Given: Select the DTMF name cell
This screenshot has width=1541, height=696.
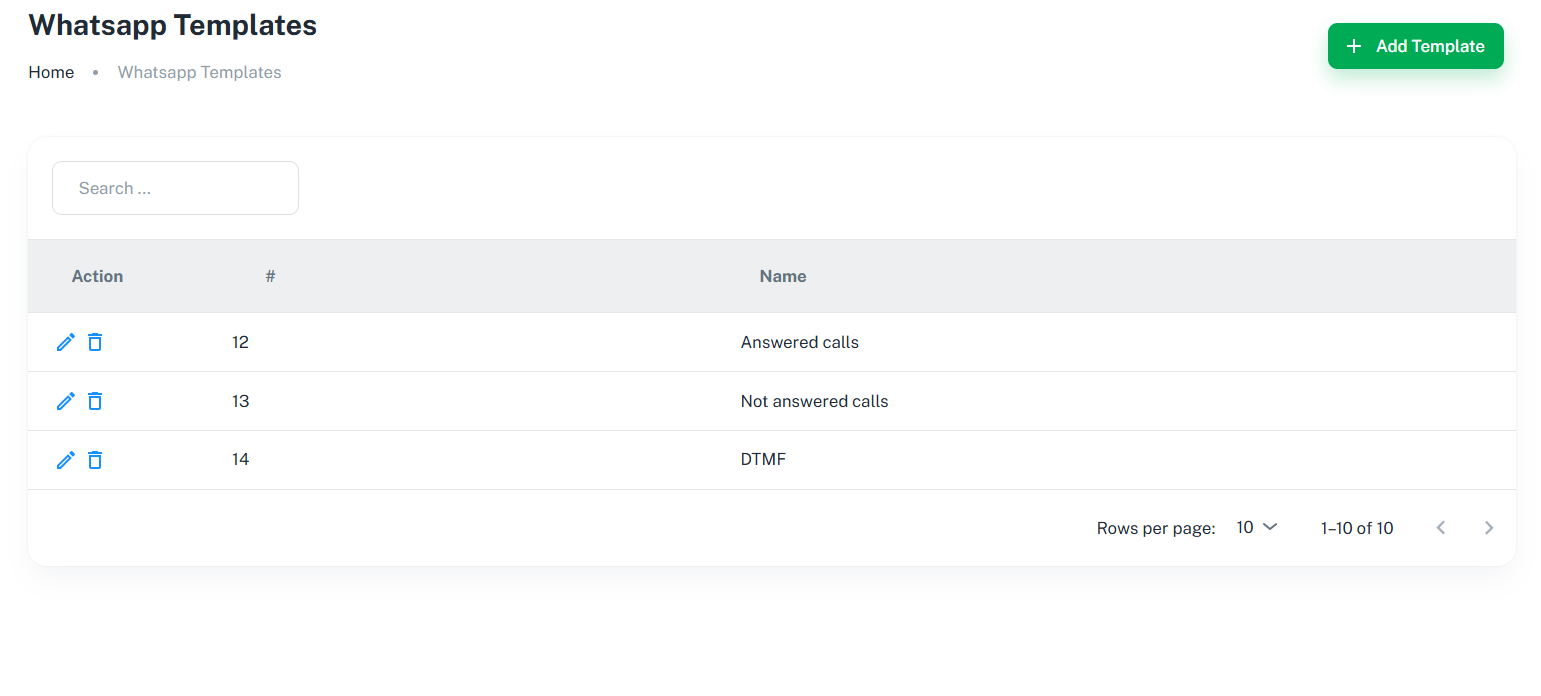Looking at the screenshot, I should pos(763,460).
